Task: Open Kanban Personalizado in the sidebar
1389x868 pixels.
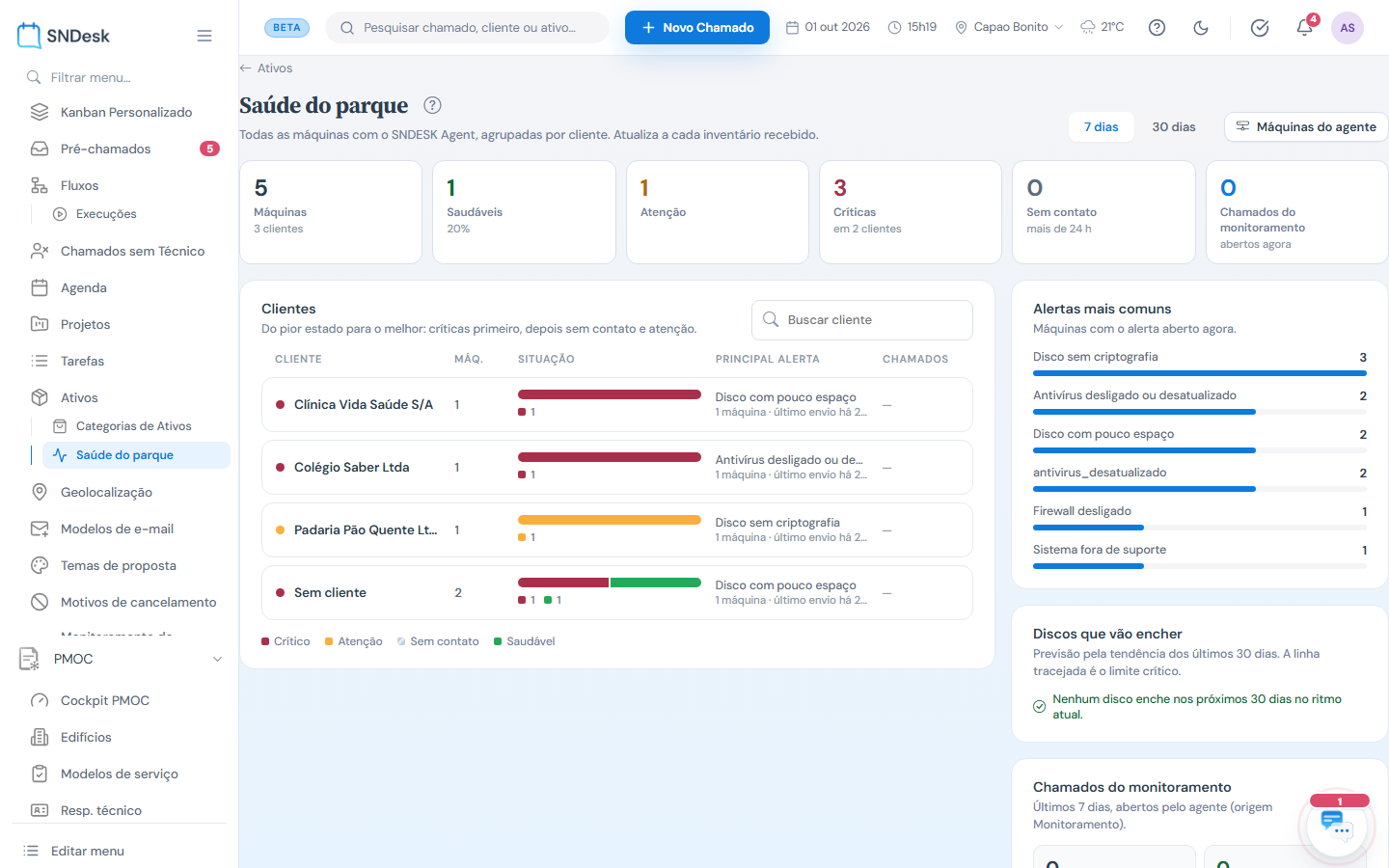Action: click(126, 112)
